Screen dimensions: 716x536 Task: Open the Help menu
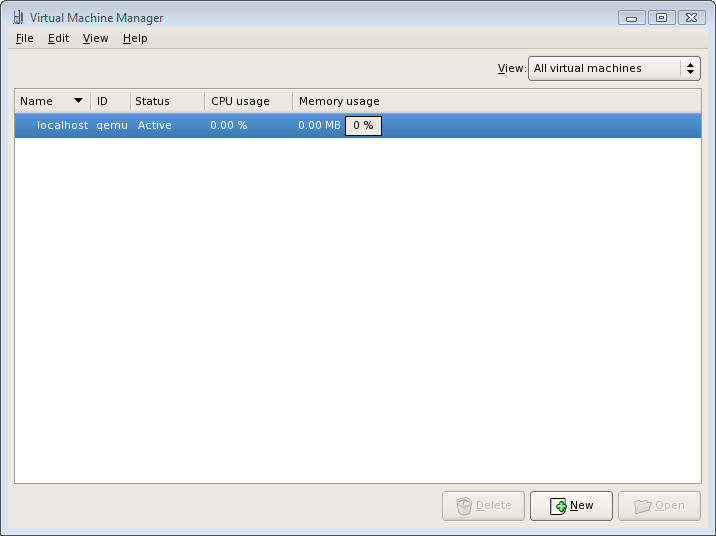coord(135,38)
